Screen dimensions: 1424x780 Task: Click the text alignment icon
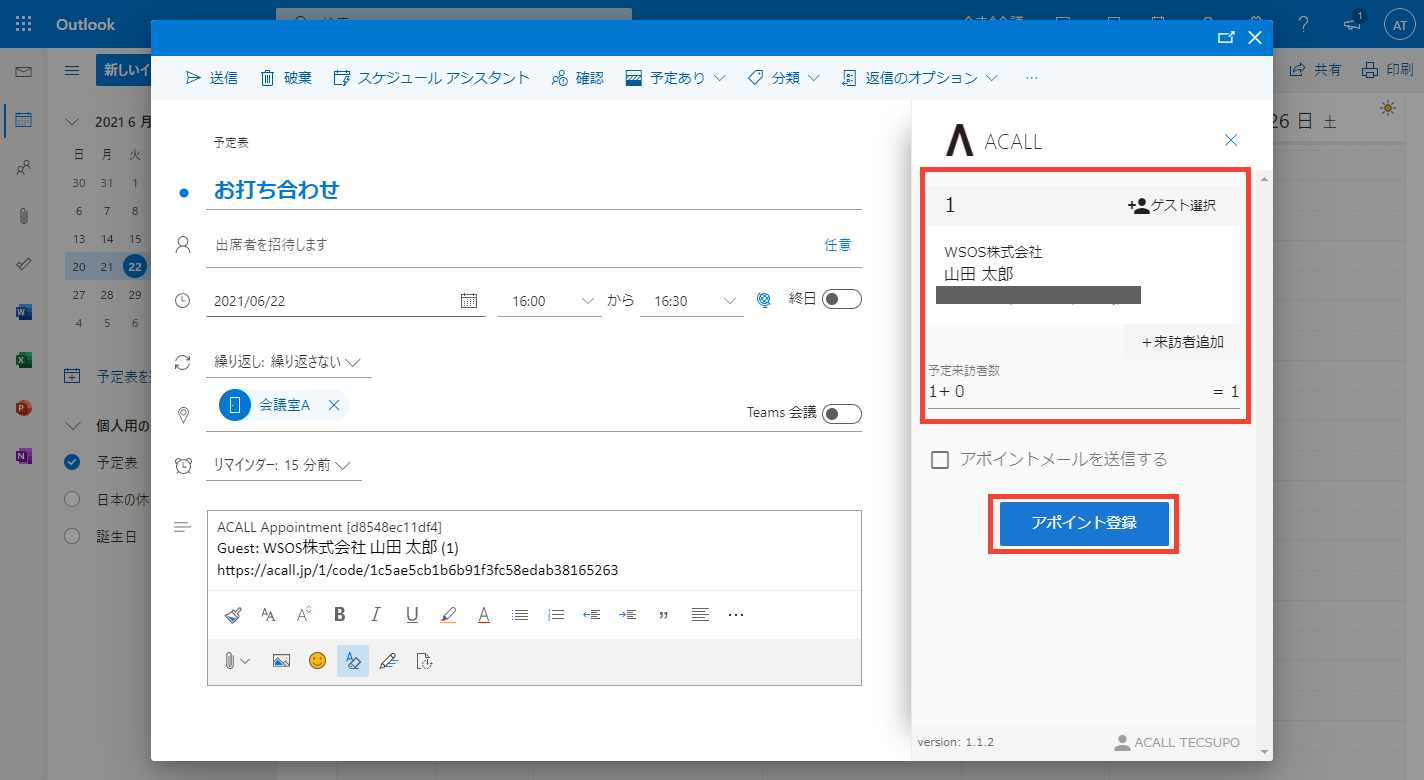[x=700, y=615]
